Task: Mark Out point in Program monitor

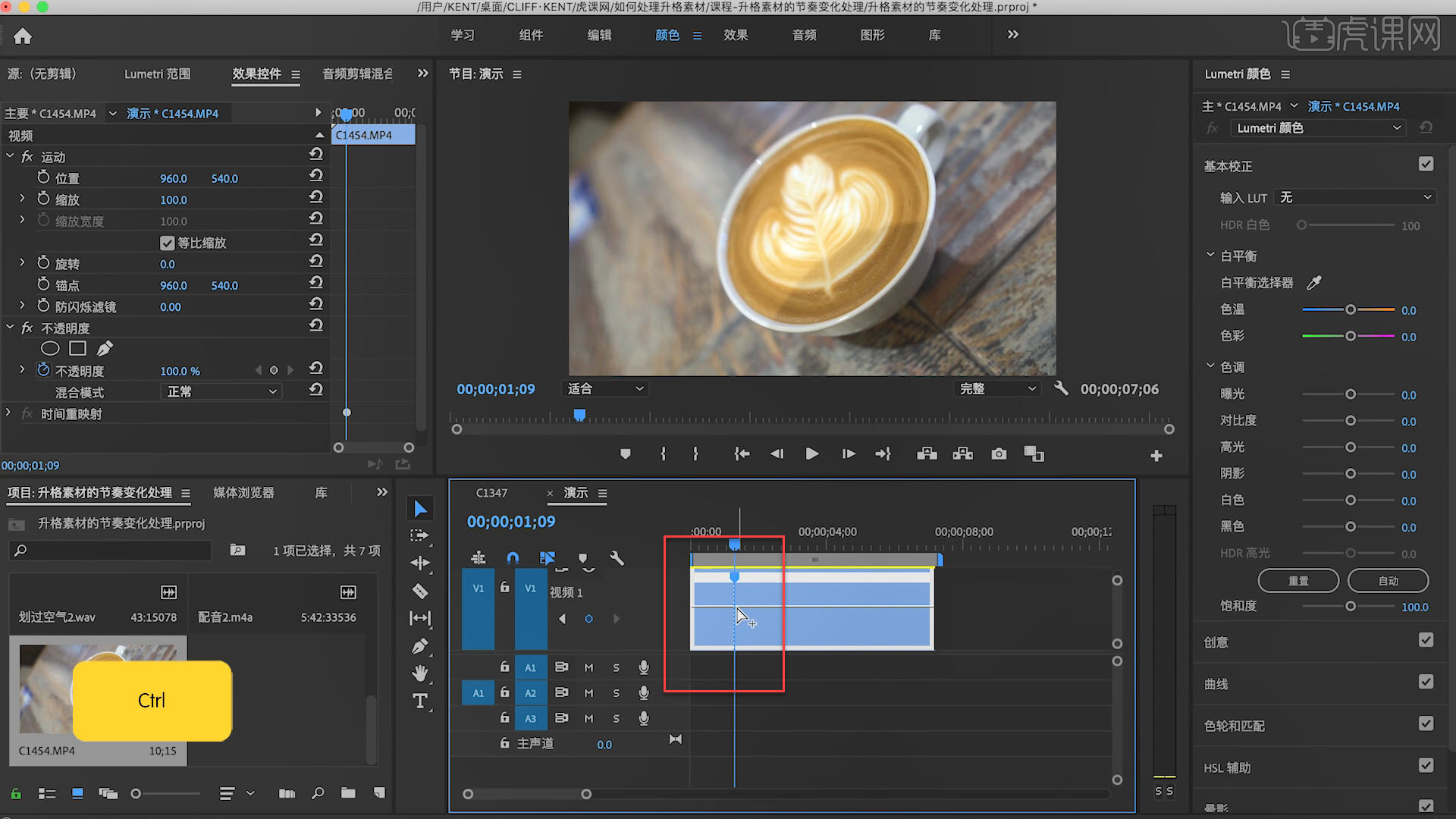Action: pyautogui.click(x=695, y=454)
